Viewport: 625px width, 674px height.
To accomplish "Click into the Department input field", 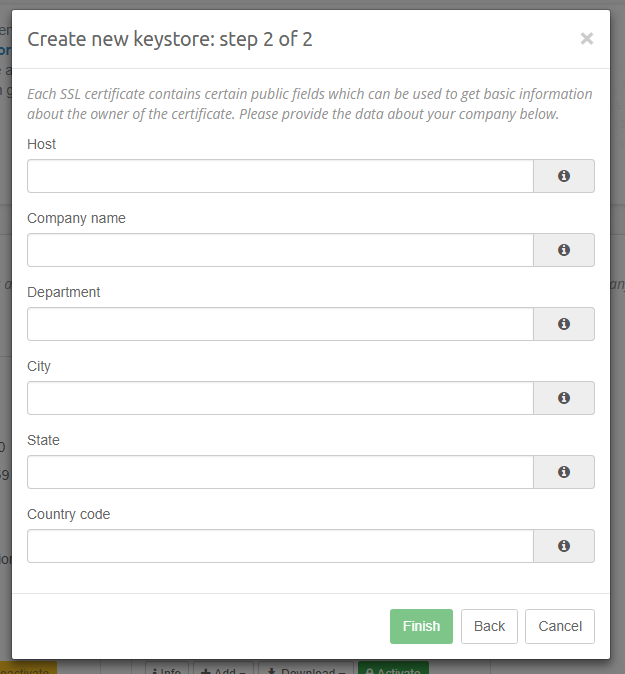I will click(280, 324).
